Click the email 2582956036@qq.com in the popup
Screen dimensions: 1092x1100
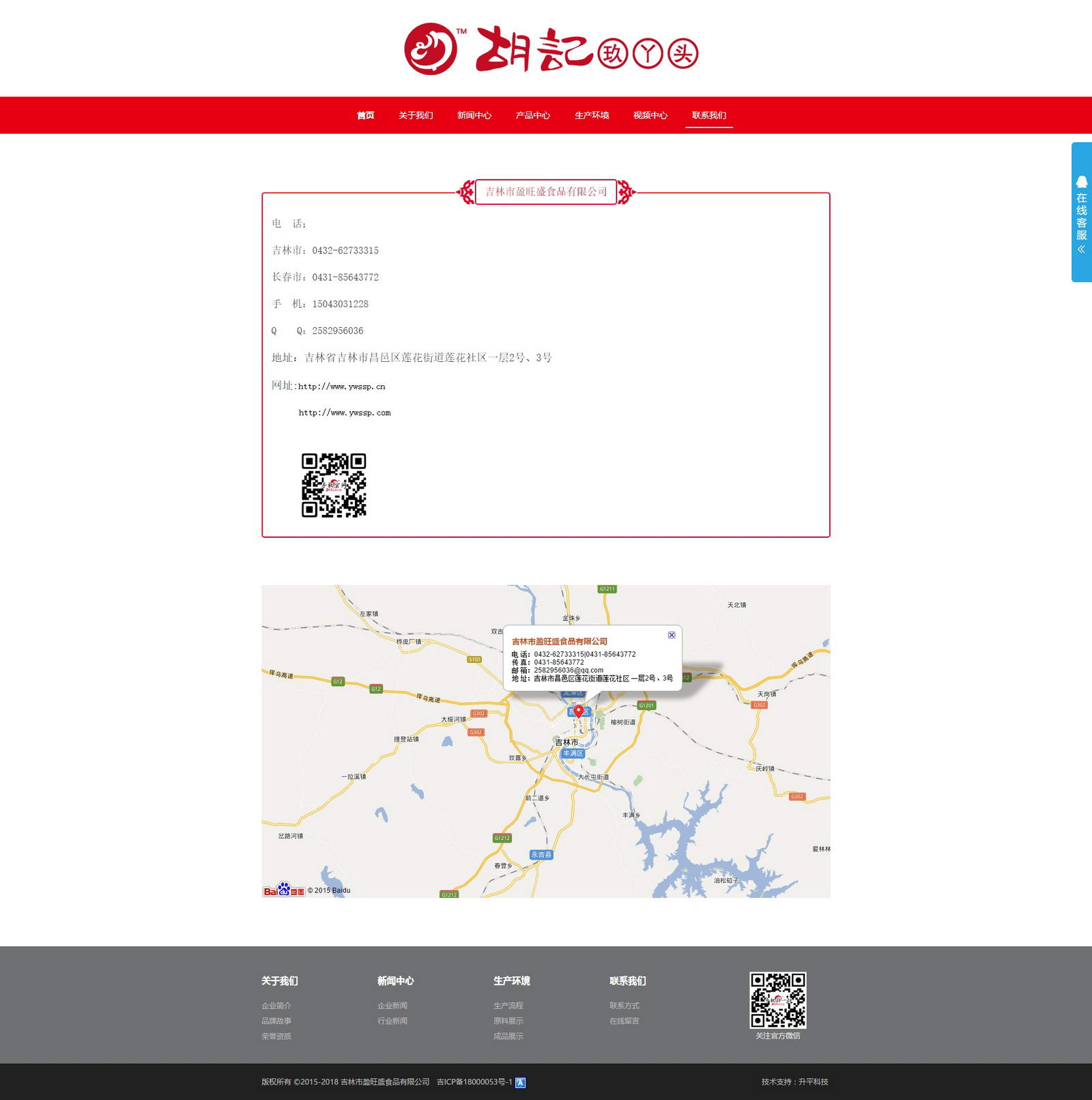(x=569, y=671)
